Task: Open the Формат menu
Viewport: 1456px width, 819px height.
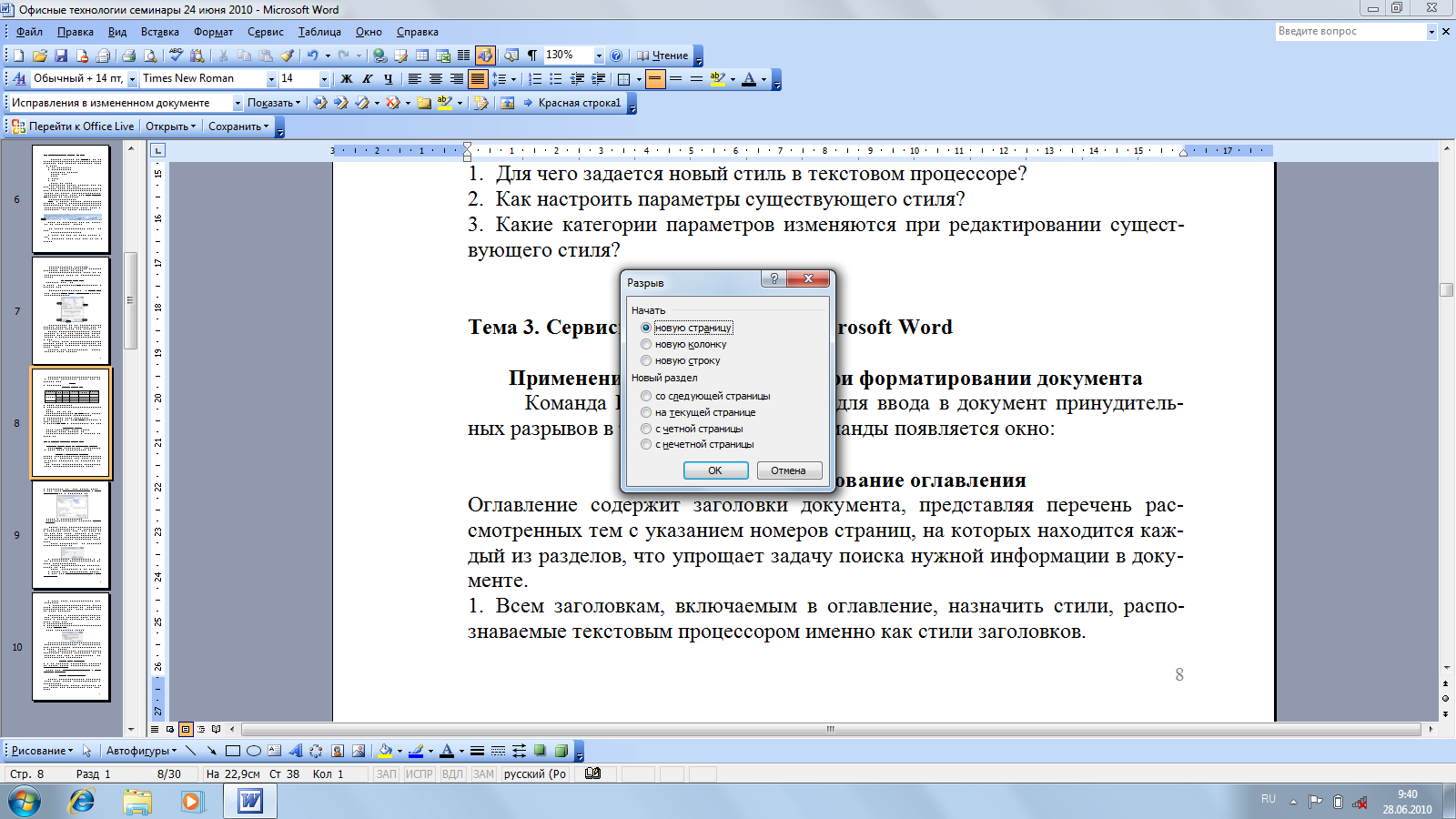Action: [x=213, y=32]
